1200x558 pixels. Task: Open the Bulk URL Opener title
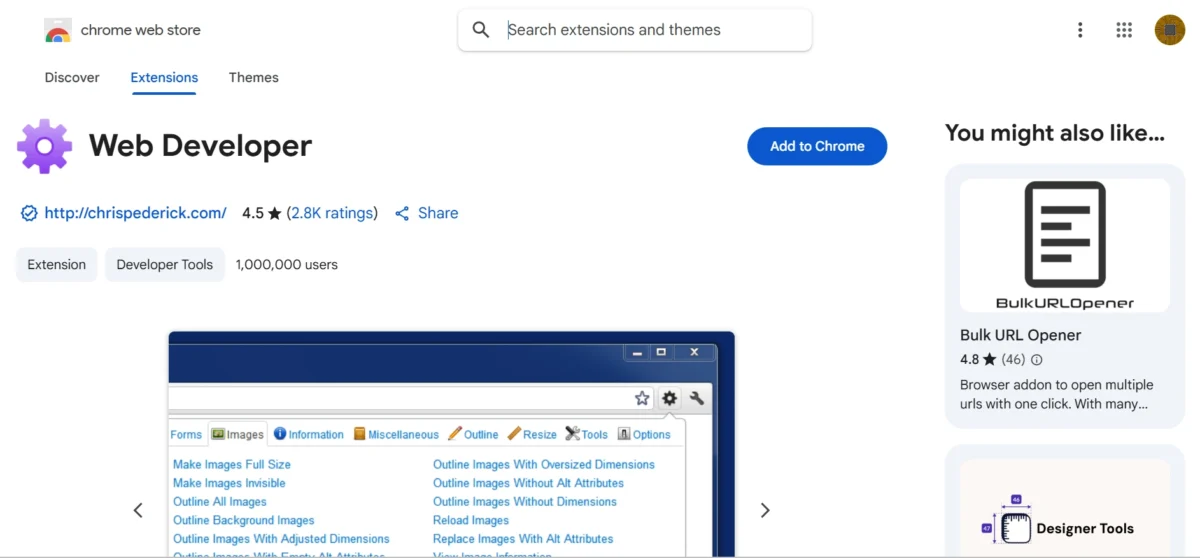[x=1020, y=335]
